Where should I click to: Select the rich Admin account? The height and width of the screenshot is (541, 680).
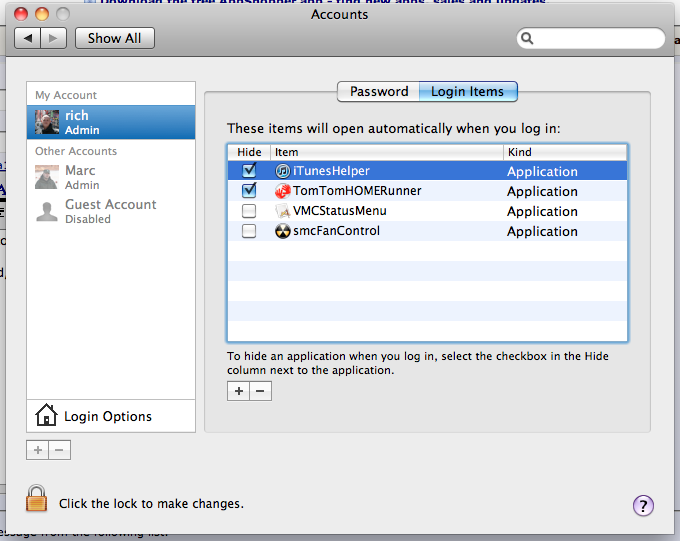click(111, 122)
